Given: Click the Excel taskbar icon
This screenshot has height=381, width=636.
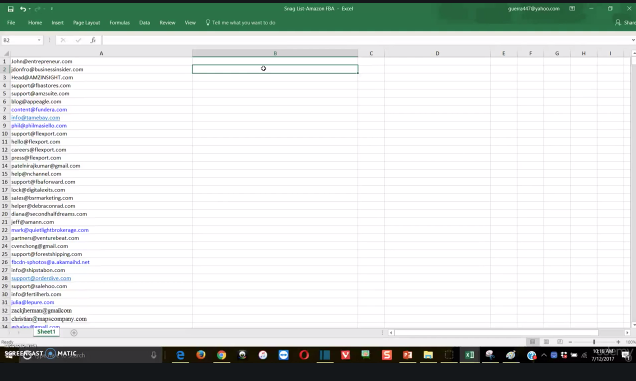Looking at the screenshot, I should [469, 355].
